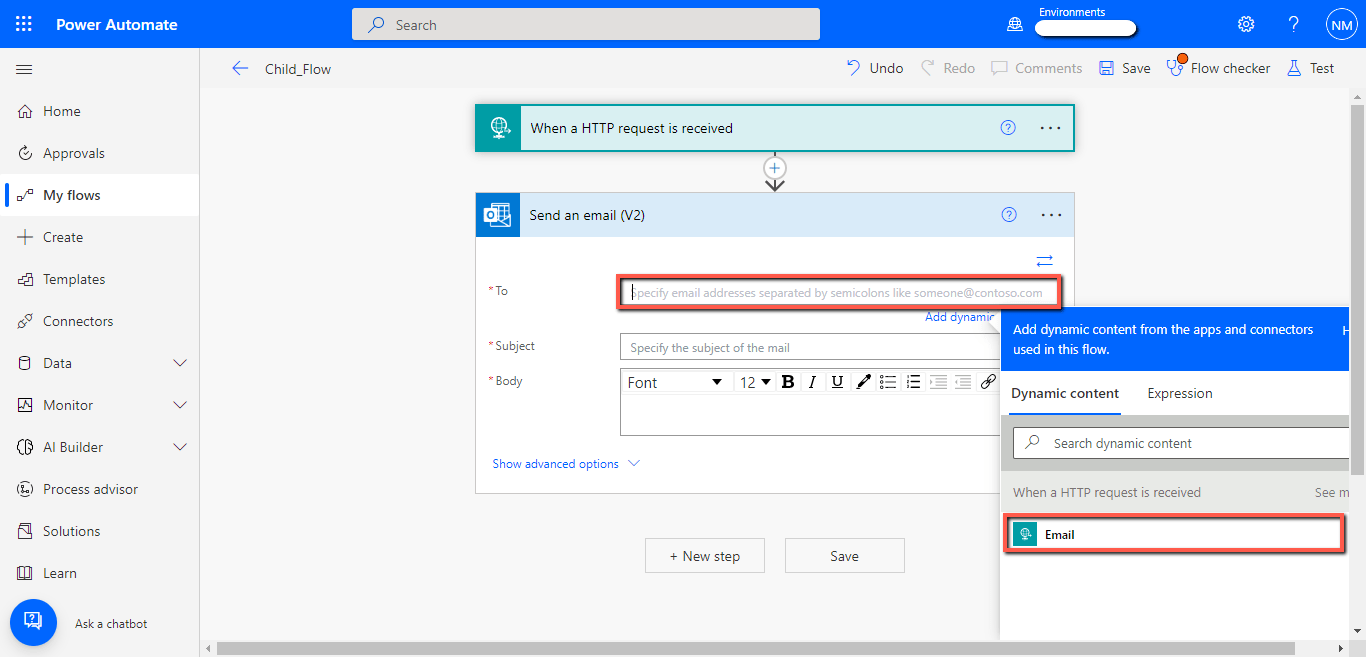Click the HTTP request trigger icon
Image resolution: width=1366 pixels, height=657 pixels.
coord(498,128)
